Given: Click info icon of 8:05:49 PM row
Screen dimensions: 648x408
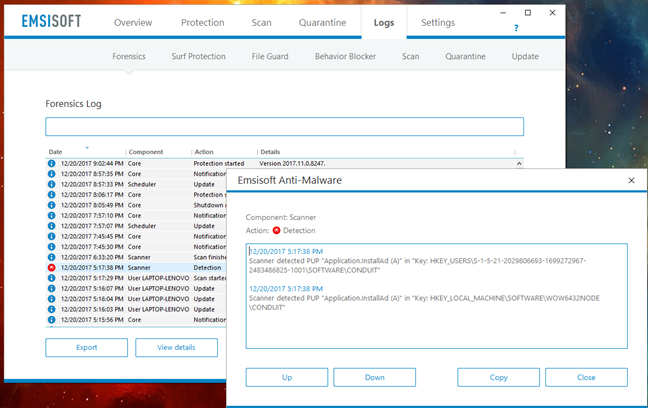Looking at the screenshot, I should point(51,205).
